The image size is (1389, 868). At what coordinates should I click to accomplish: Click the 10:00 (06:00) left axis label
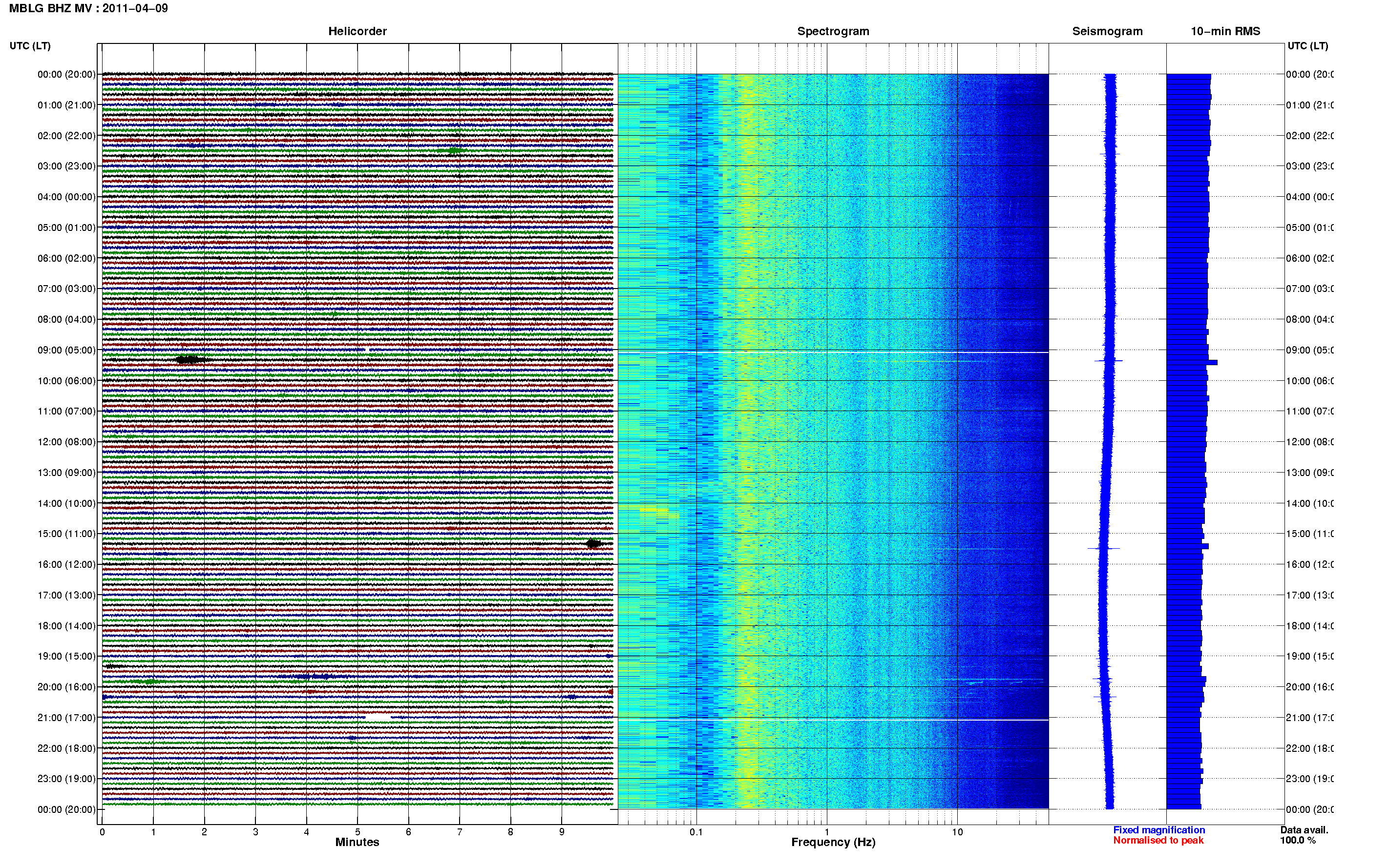click(x=66, y=381)
